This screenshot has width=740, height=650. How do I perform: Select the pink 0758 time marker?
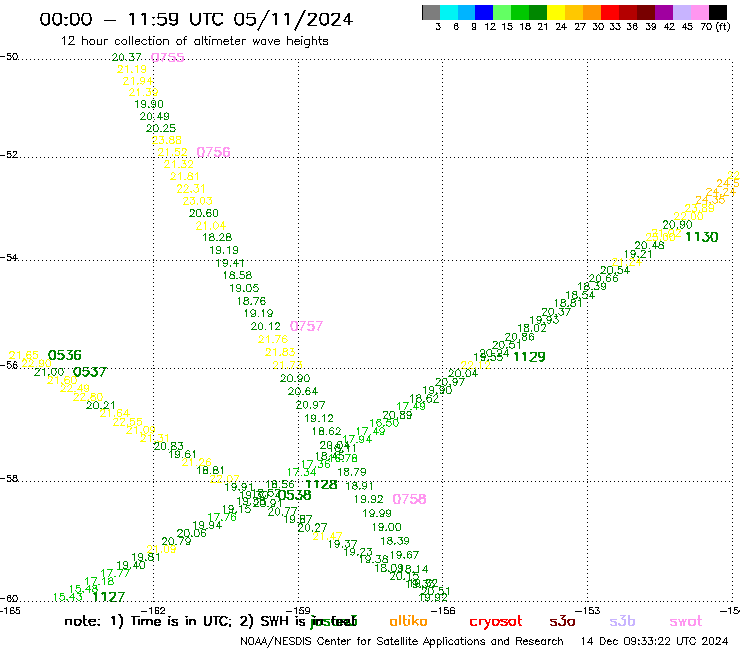pos(409,499)
